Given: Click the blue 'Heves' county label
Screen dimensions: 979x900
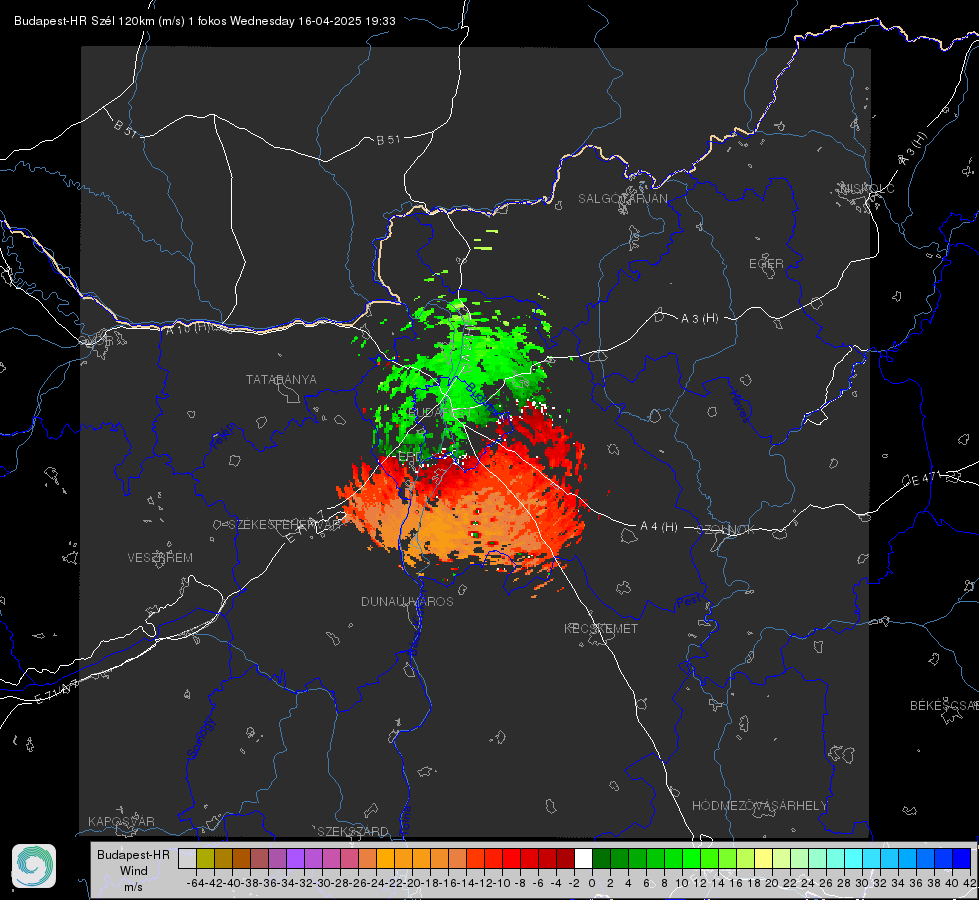Looking at the screenshot, I should click(738, 405).
